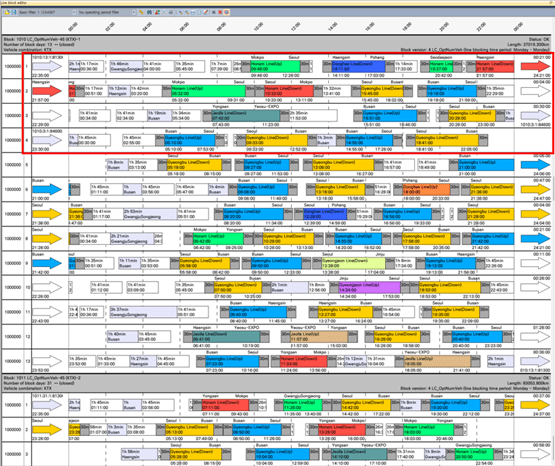The height and width of the screenshot is (466, 555).
Task: Select row number 7 in block 1010
Action: tap(27, 214)
